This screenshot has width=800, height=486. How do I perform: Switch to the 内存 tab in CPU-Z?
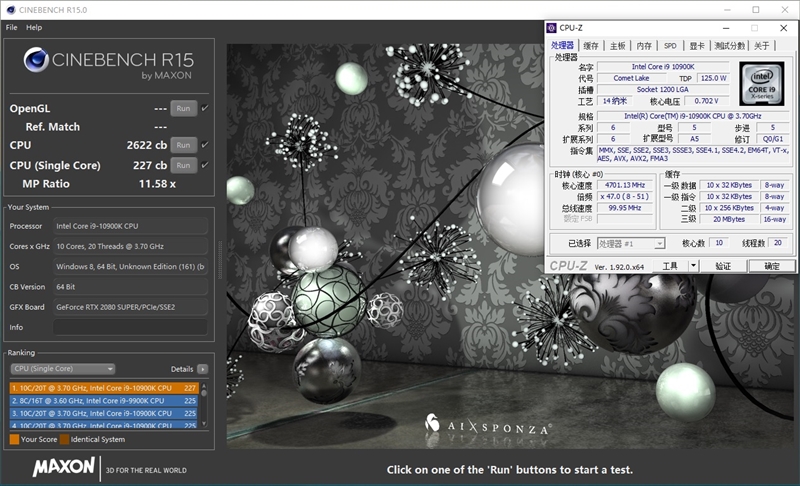point(644,46)
